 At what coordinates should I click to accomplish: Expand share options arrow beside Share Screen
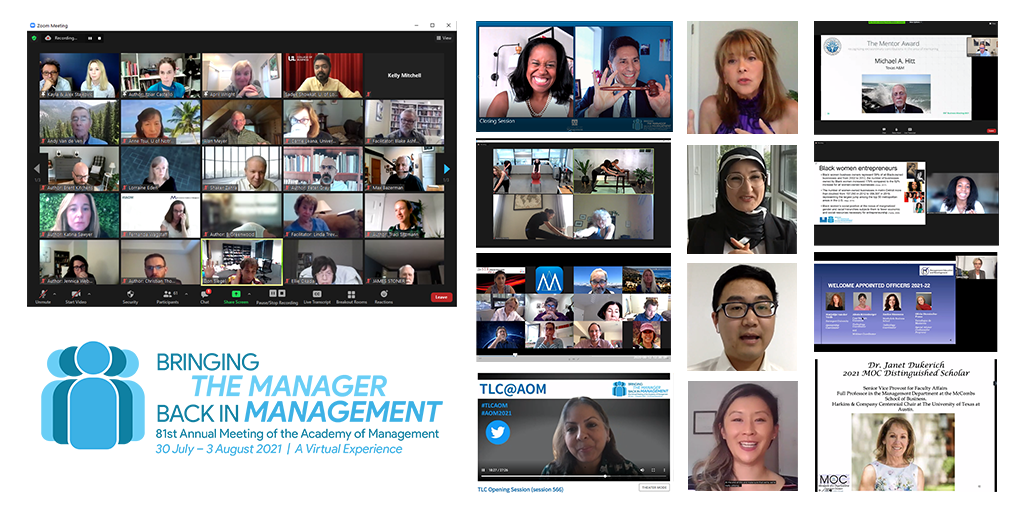[250, 294]
